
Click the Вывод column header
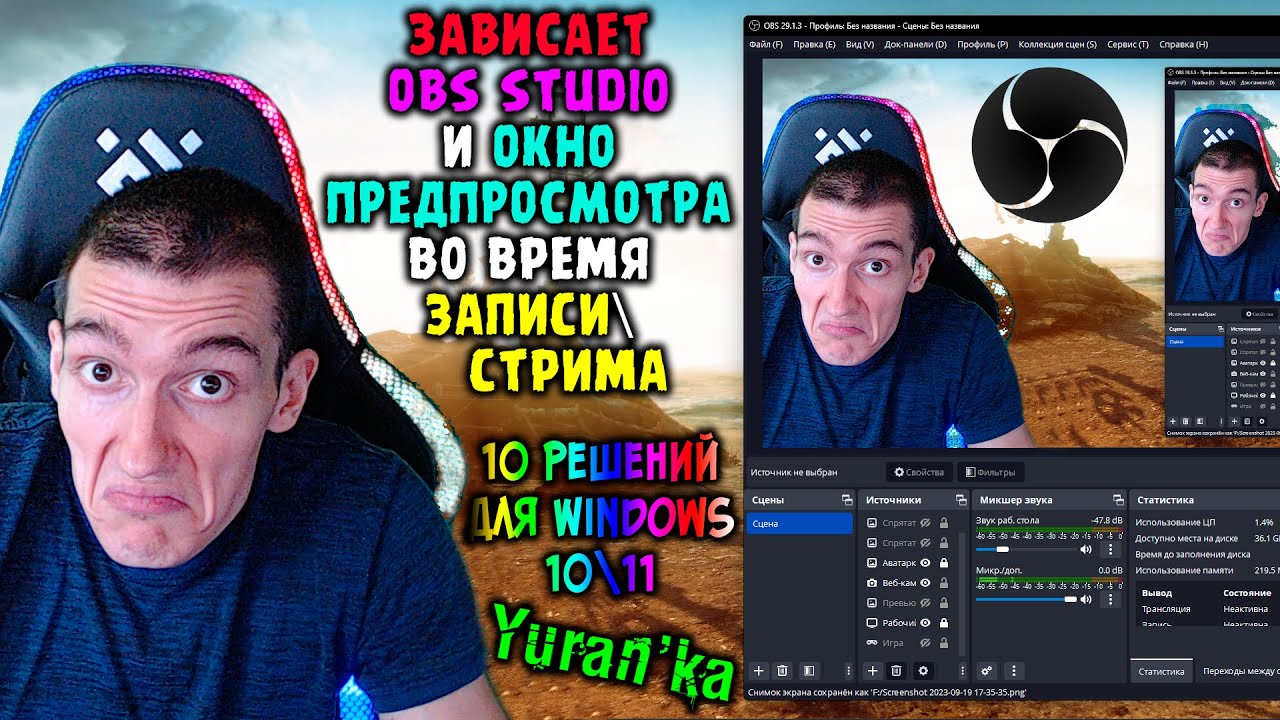pyautogui.click(x=1156, y=593)
